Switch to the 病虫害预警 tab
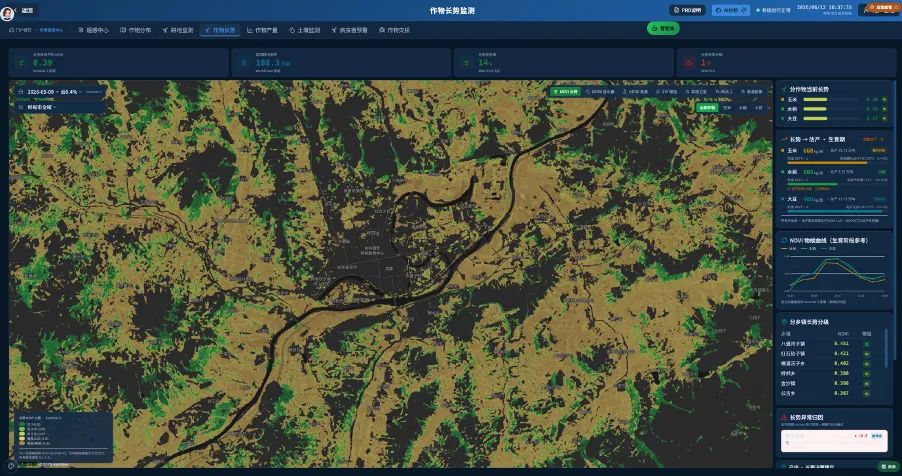902x476 pixels. coord(349,30)
